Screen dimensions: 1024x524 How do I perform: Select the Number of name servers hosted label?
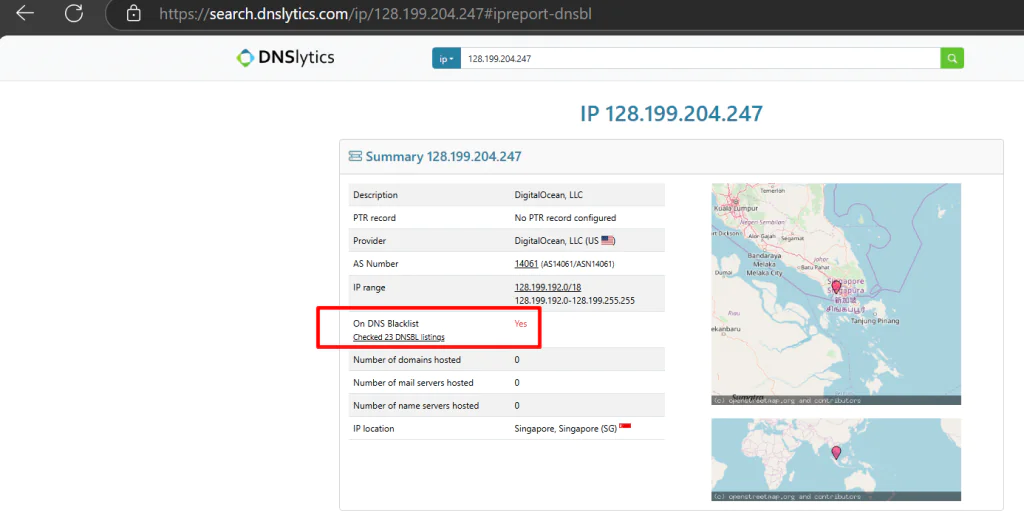coord(416,406)
